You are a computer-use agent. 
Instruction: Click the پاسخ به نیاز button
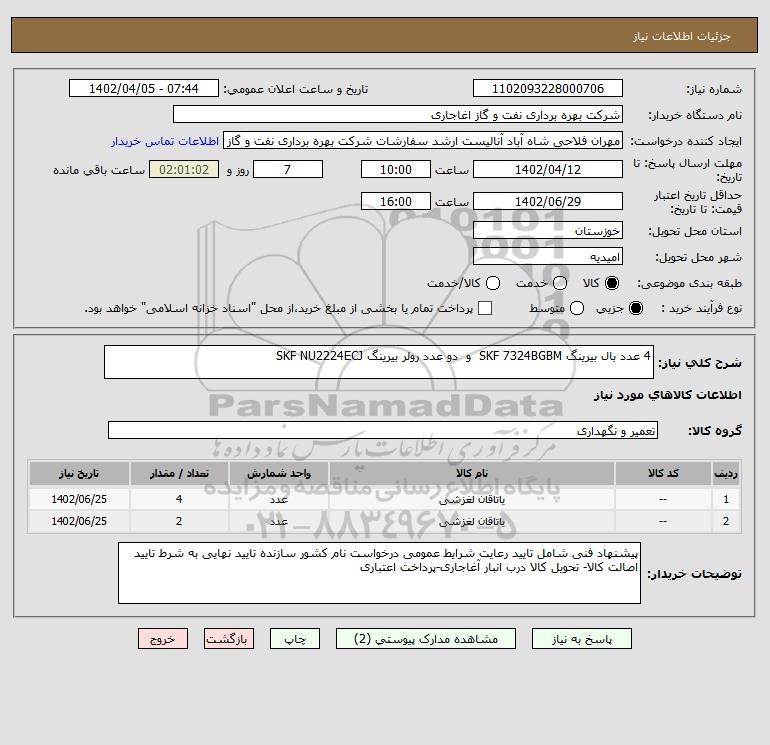(x=581, y=638)
